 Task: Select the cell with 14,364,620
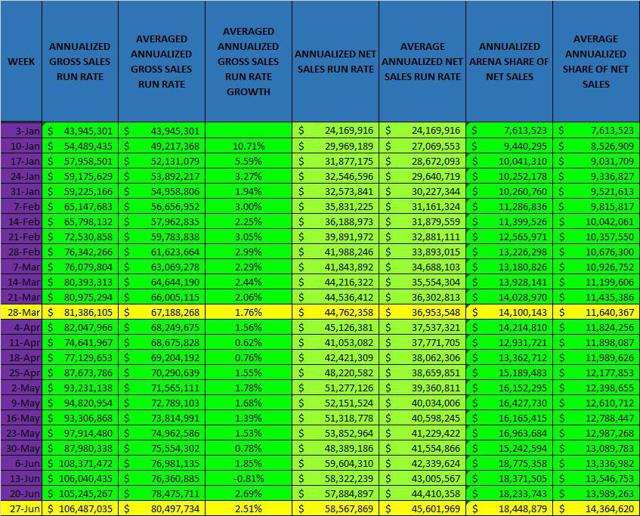596,509
